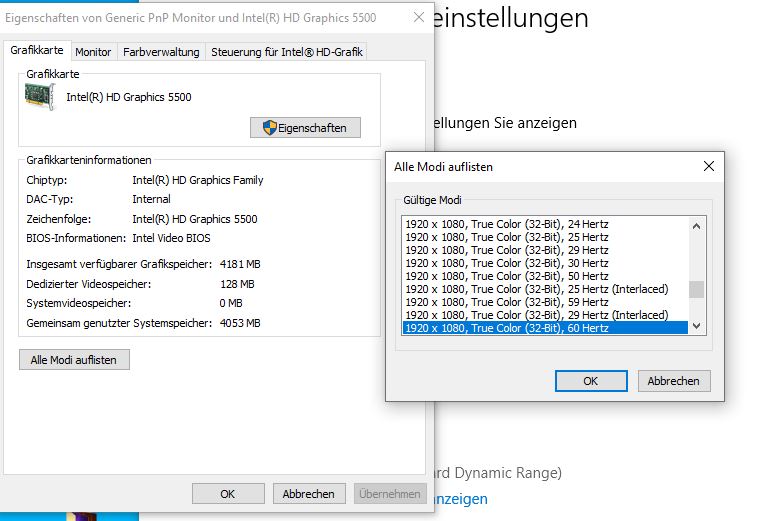Image resolution: width=765 pixels, height=521 pixels.
Task: Click the partially visible 'anzeigen' link in settings window
Action: click(x=461, y=499)
